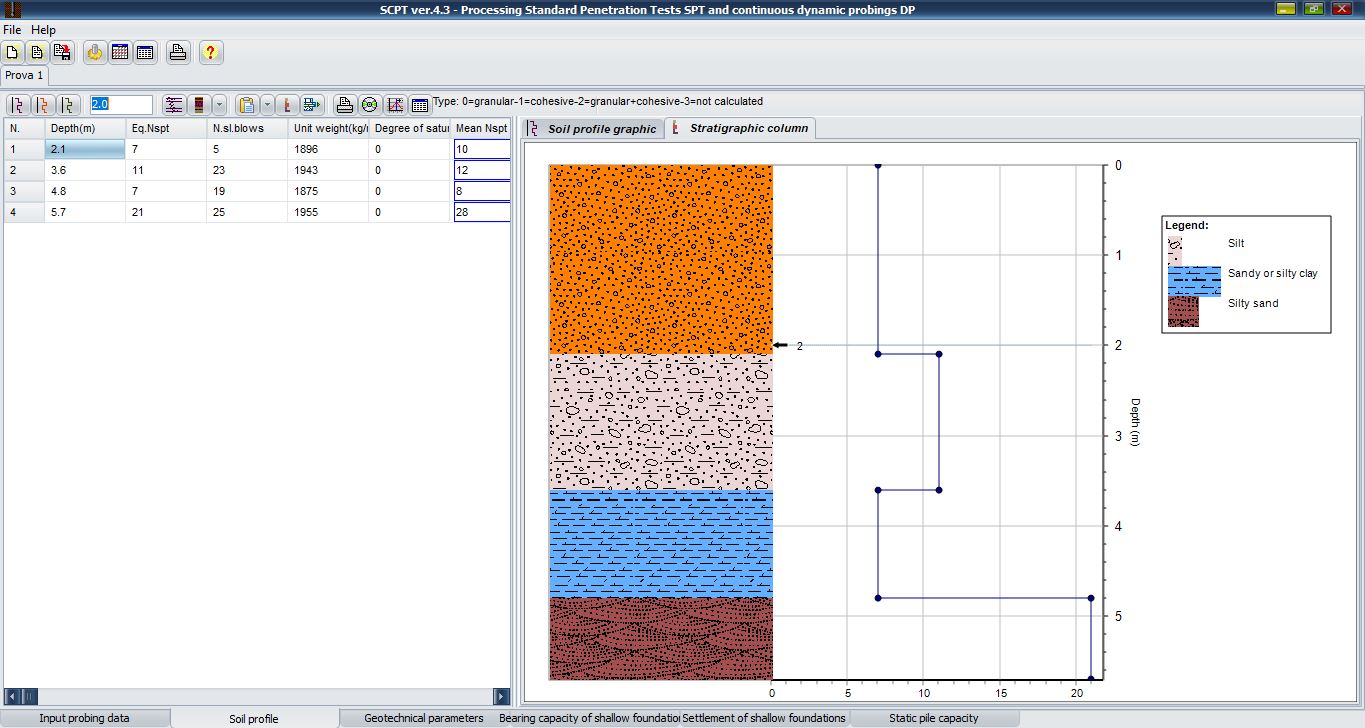The height and width of the screenshot is (728, 1365).
Task: Click the CD disc icon
Action: pos(369,105)
